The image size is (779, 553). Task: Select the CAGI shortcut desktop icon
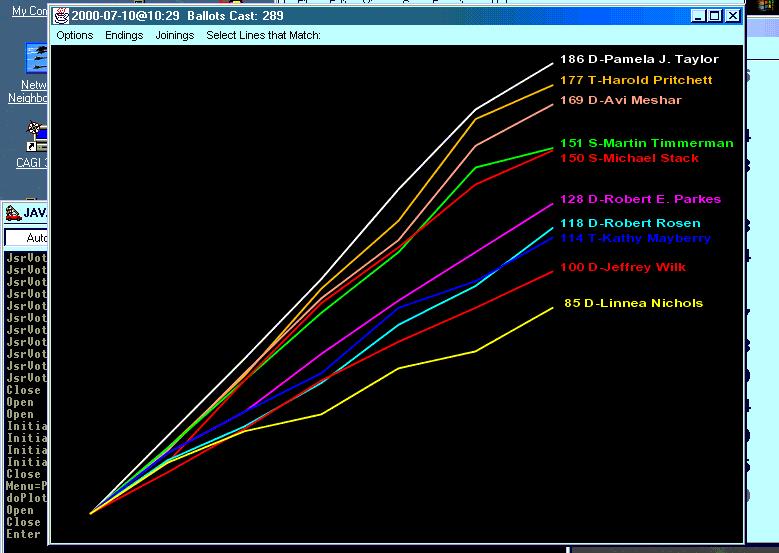(x=36, y=133)
